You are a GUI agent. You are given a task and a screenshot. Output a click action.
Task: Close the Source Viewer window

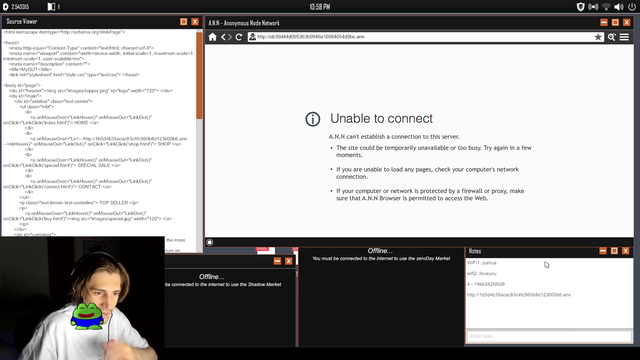pyautogui.click(x=195, y=22)
